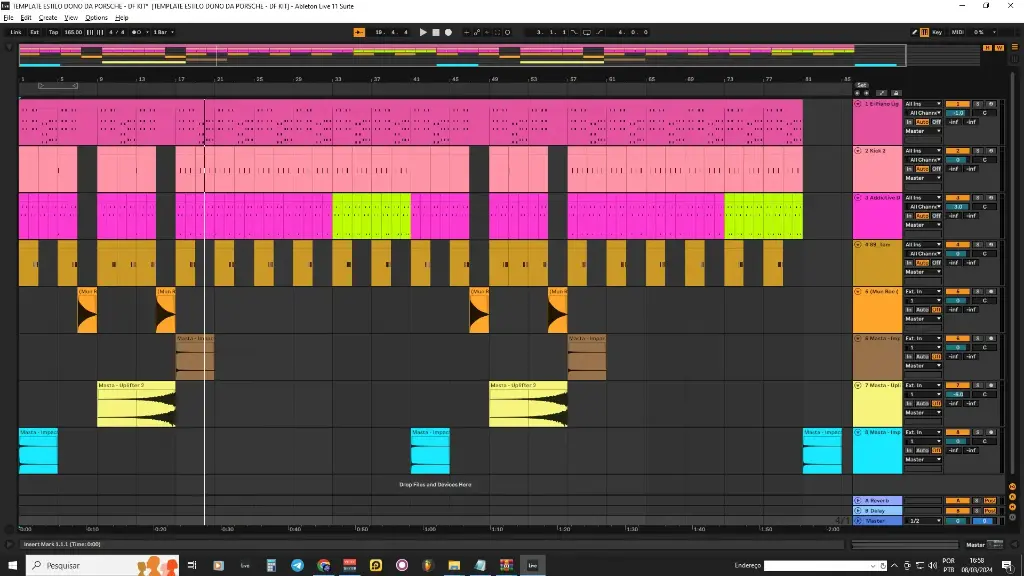
Task: Set track 1 monitor to In
Action: (909, 122)
